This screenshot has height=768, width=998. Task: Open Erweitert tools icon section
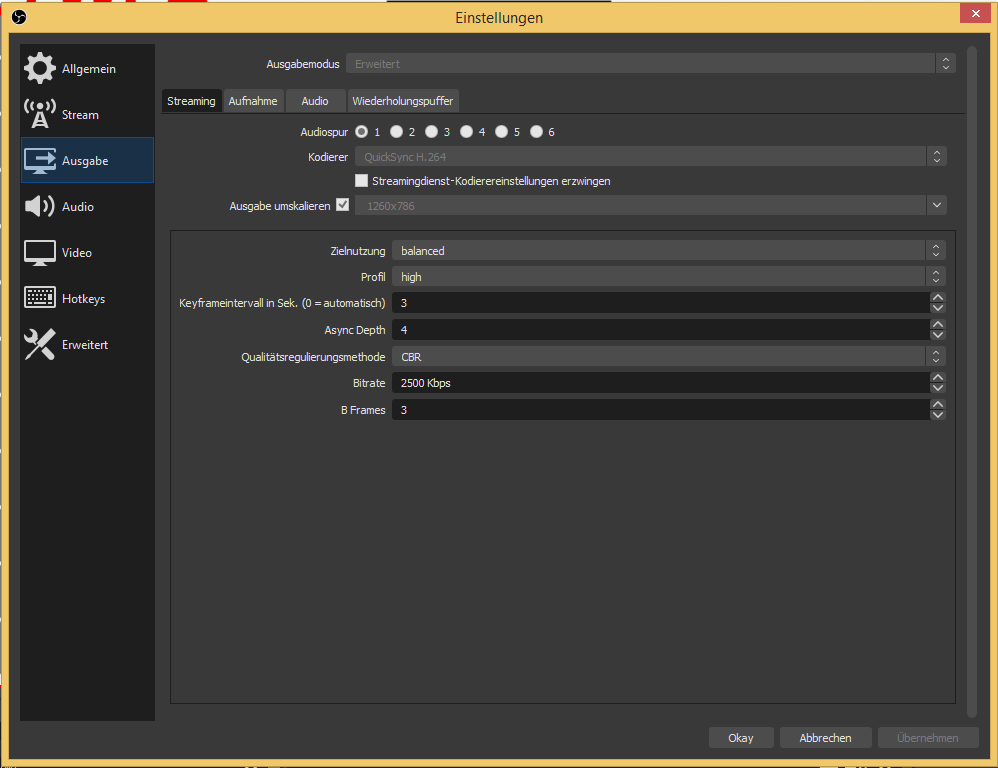tap(40, 345)
